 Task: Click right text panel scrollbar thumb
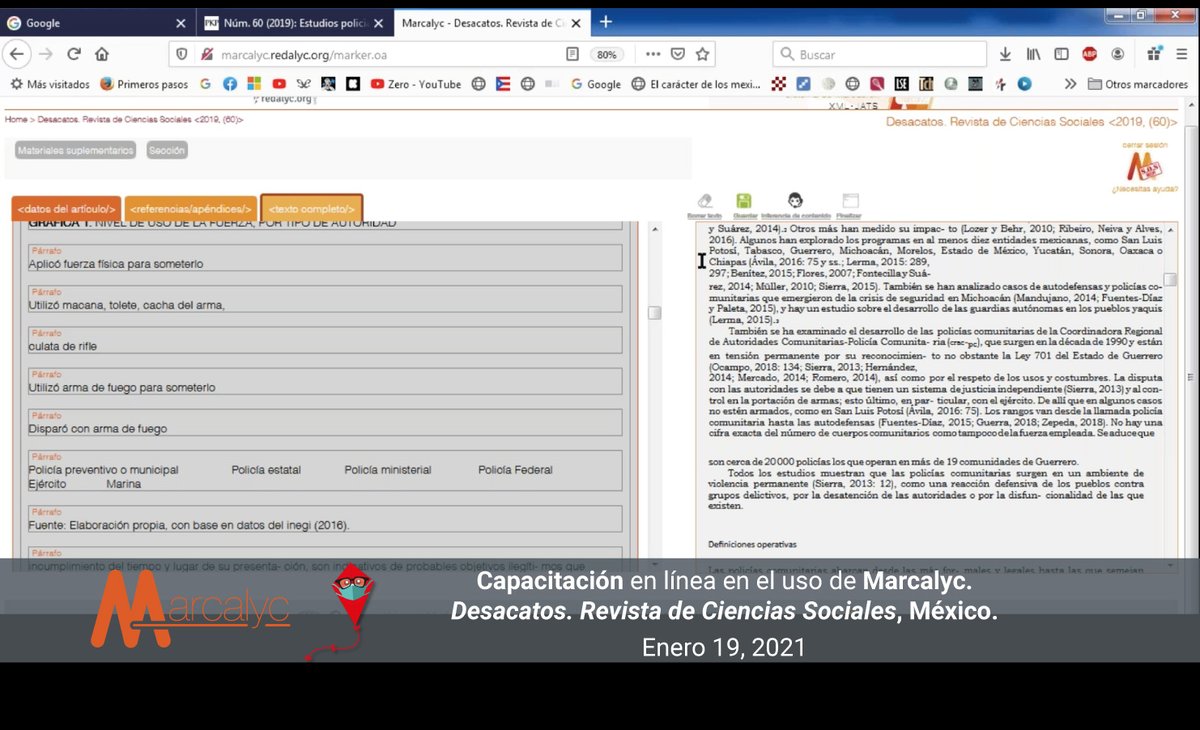pyautogui.click(x=1169, y=279)
